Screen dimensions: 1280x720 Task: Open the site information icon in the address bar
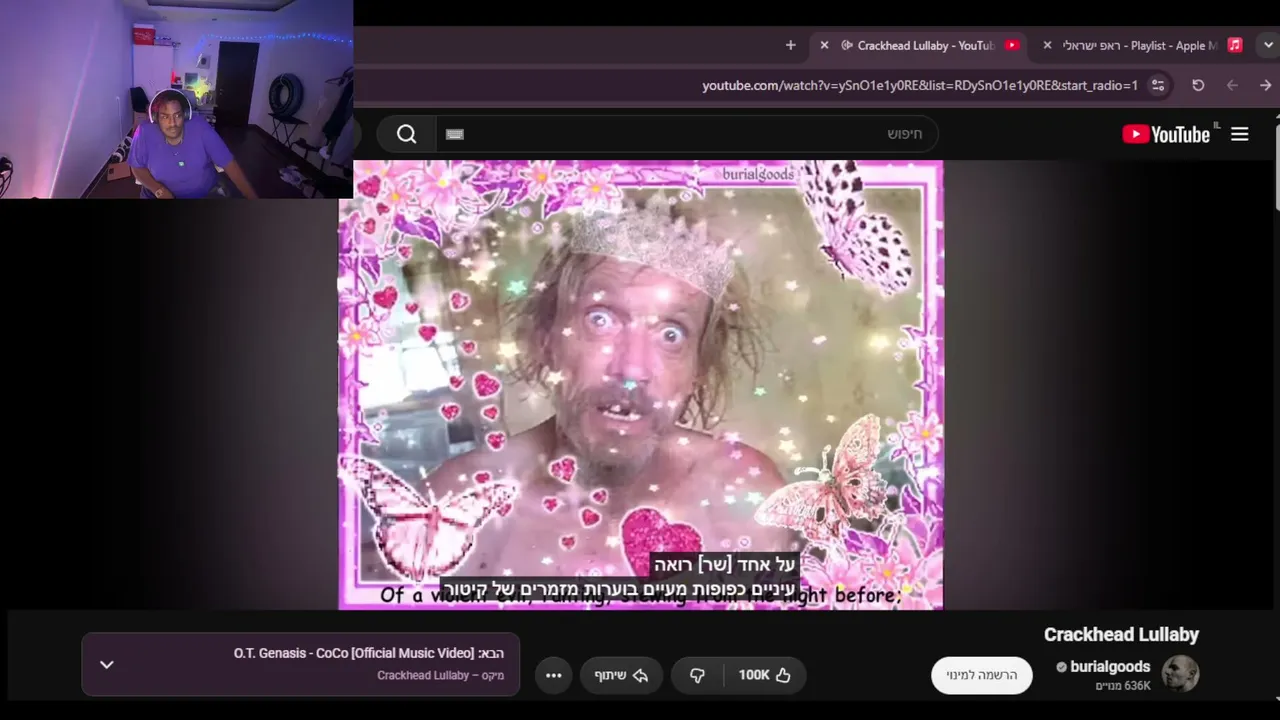point(1158,85)
